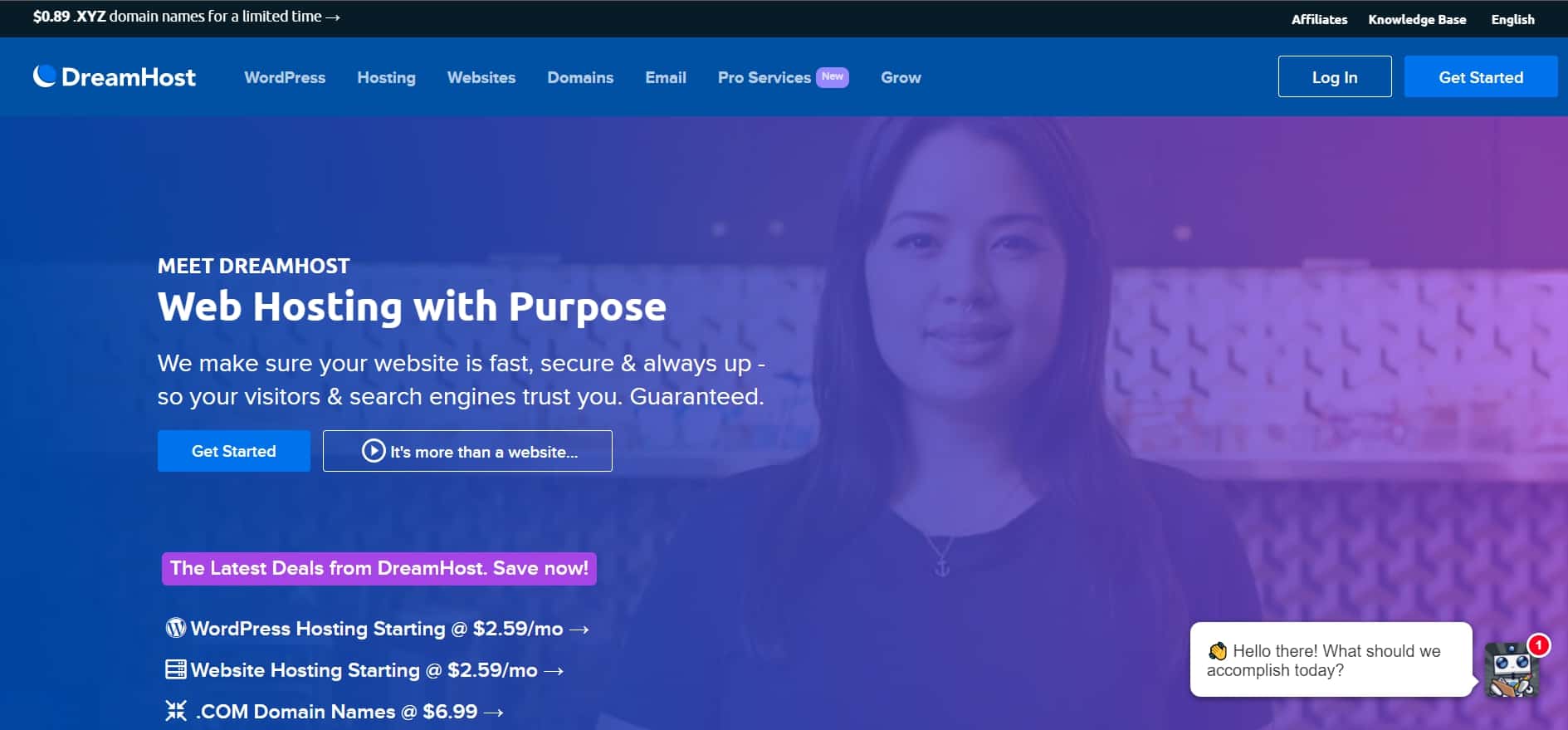
Task: Click the Log In button
Action: [1335, 76]
